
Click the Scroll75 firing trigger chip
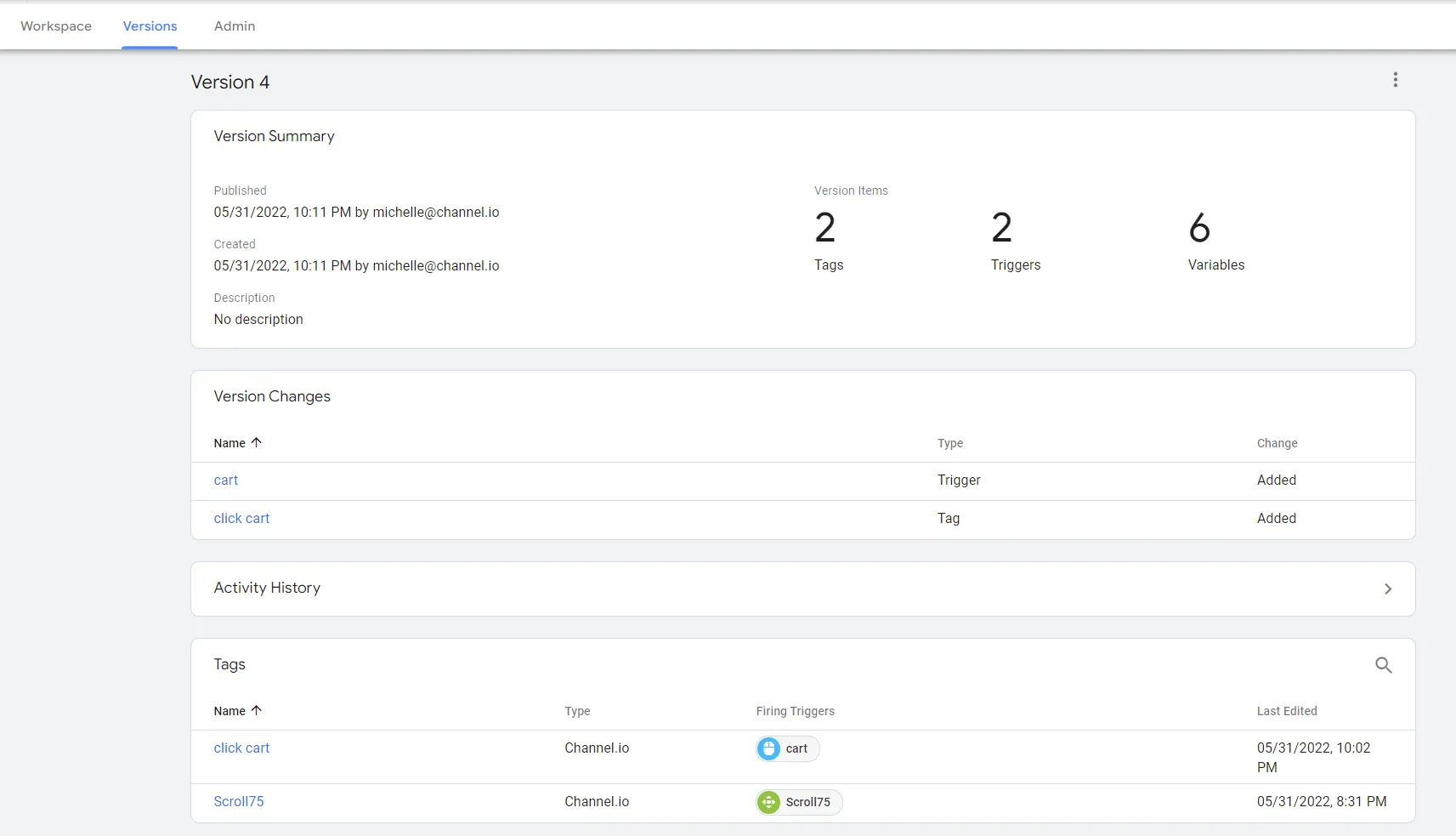808,802
